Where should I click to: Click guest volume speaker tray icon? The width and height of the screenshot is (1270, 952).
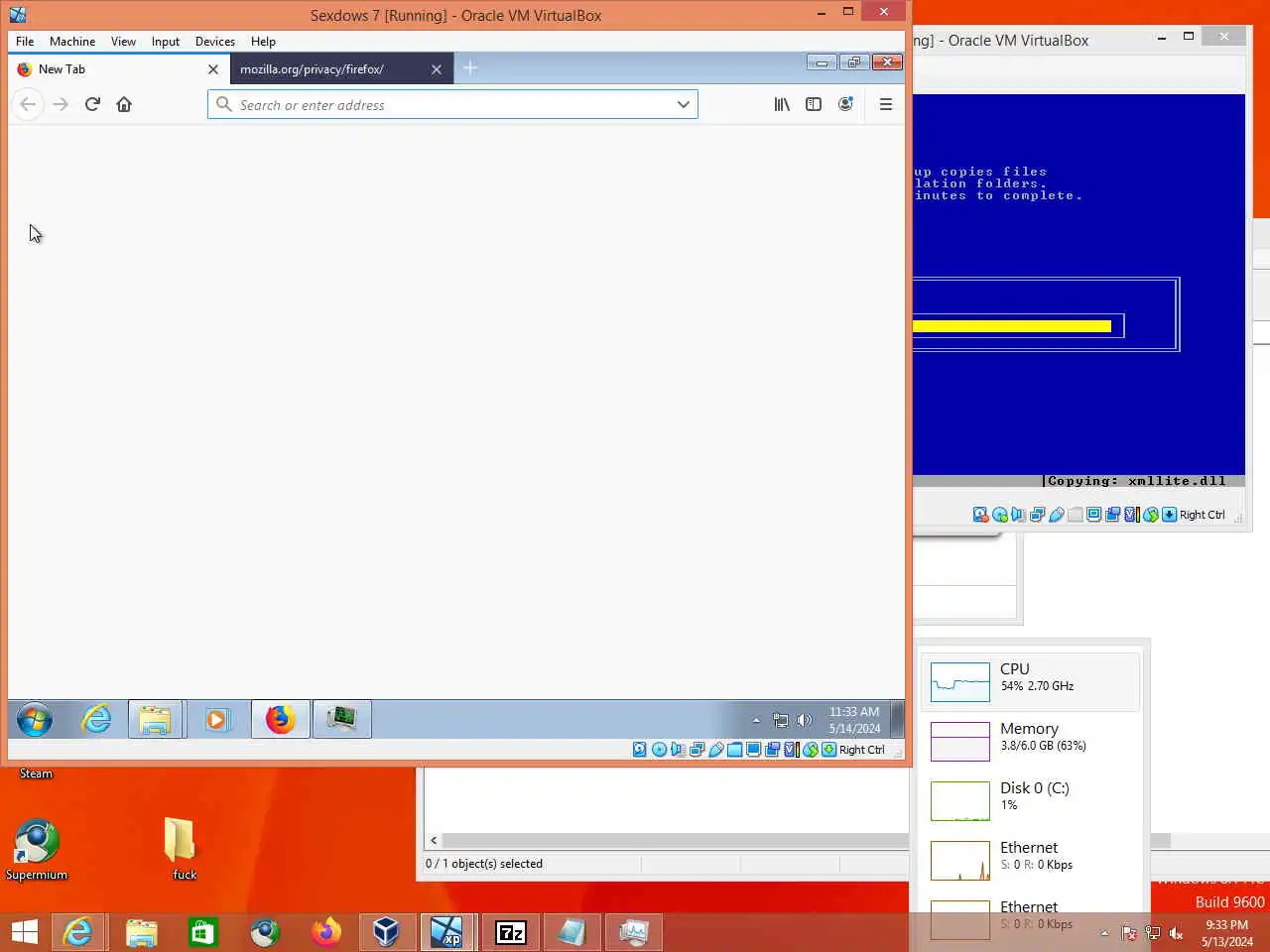click(x=805, y=720)
